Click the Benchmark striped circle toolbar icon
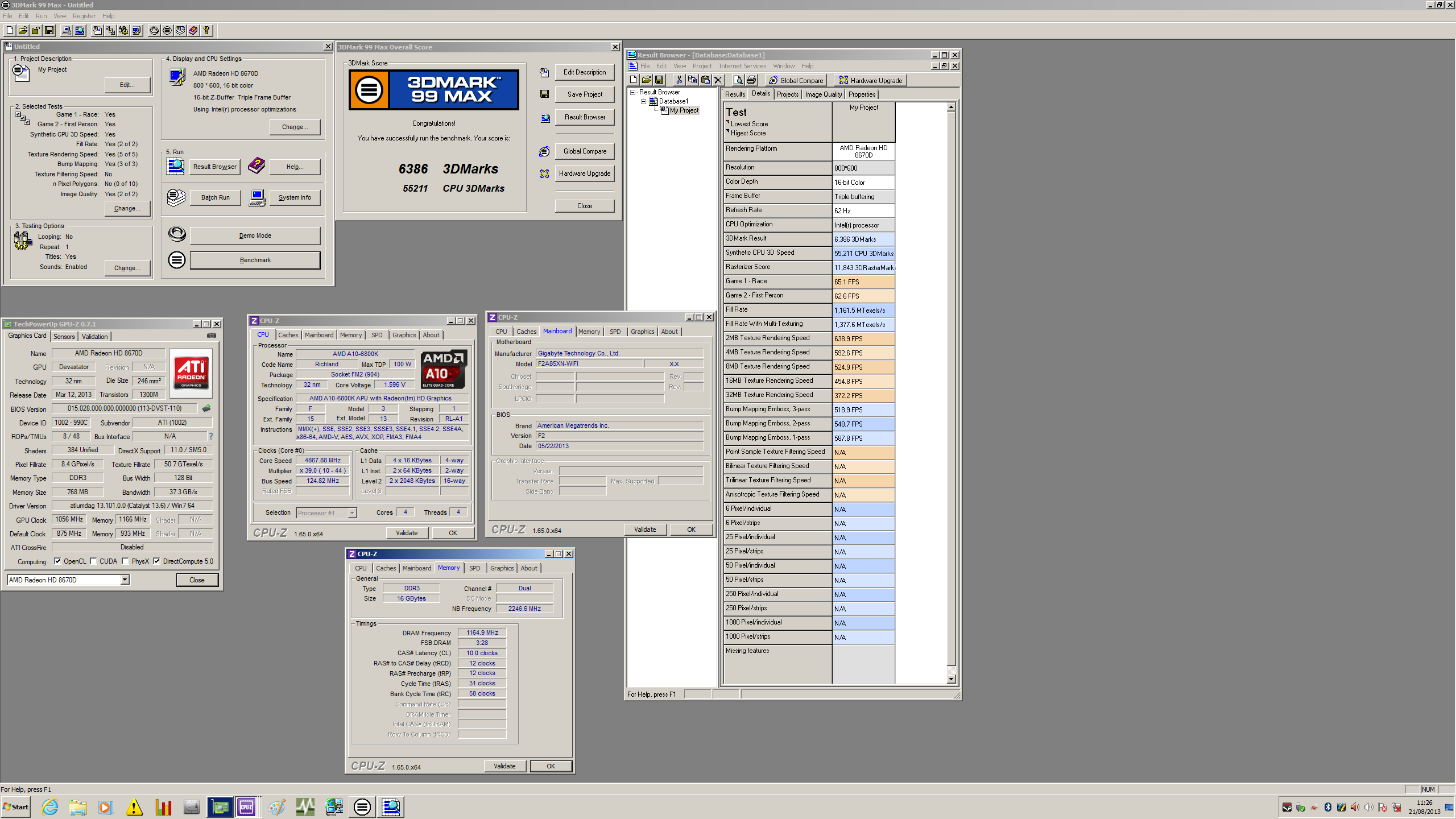 click(167, 30)
